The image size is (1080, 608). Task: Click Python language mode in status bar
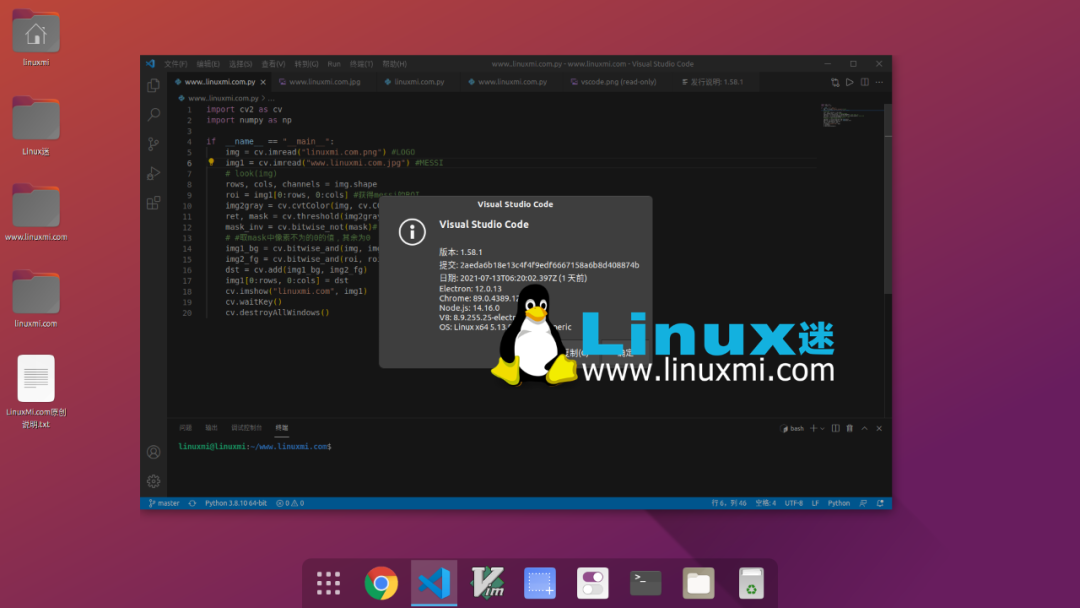pyautogui.click(x=838, y=503)
